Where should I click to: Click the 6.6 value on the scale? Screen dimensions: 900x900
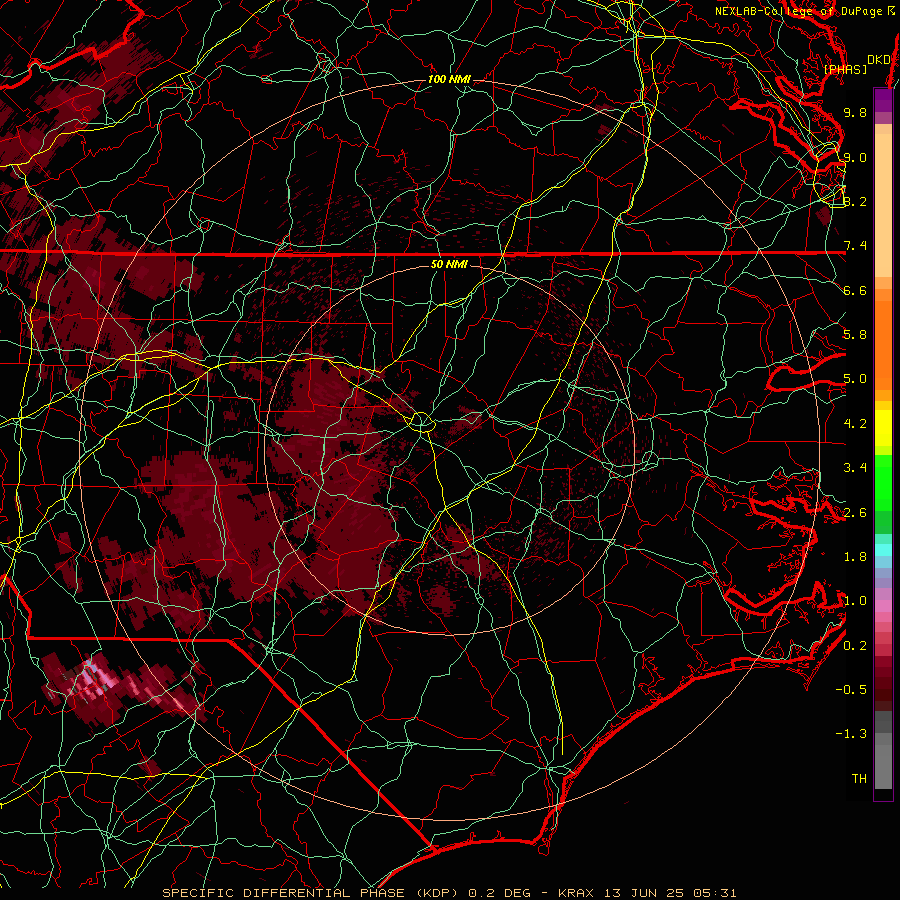pos(855,290)
